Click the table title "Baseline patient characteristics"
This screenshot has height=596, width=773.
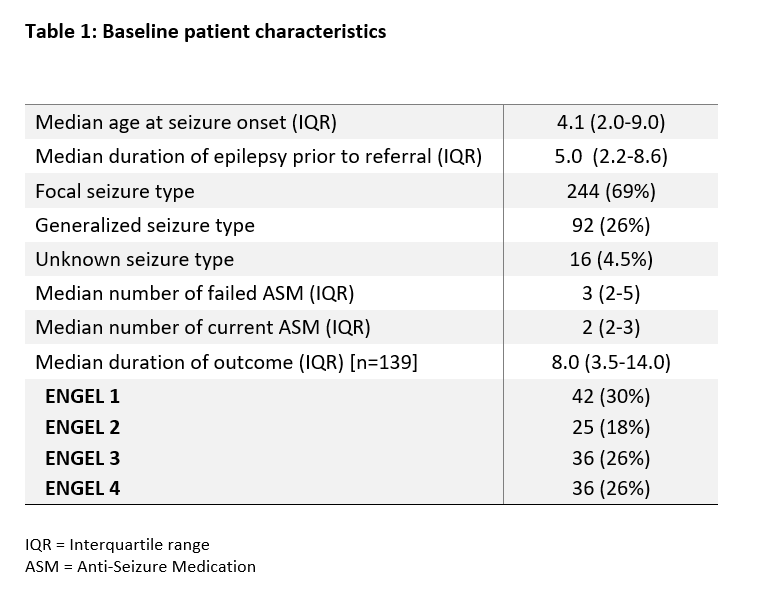click(x=205, y=31)
